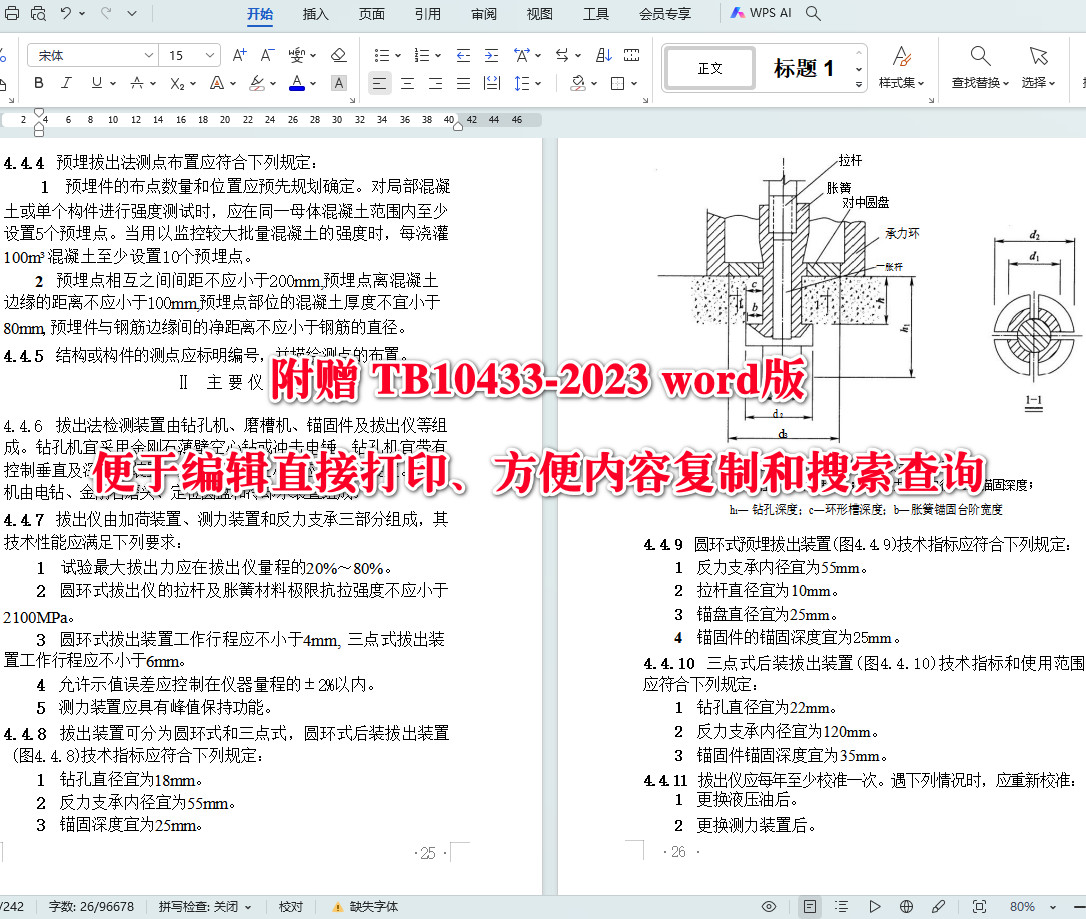Toggle underline formatting
1086x919 pixels.
tap(95, 83)
